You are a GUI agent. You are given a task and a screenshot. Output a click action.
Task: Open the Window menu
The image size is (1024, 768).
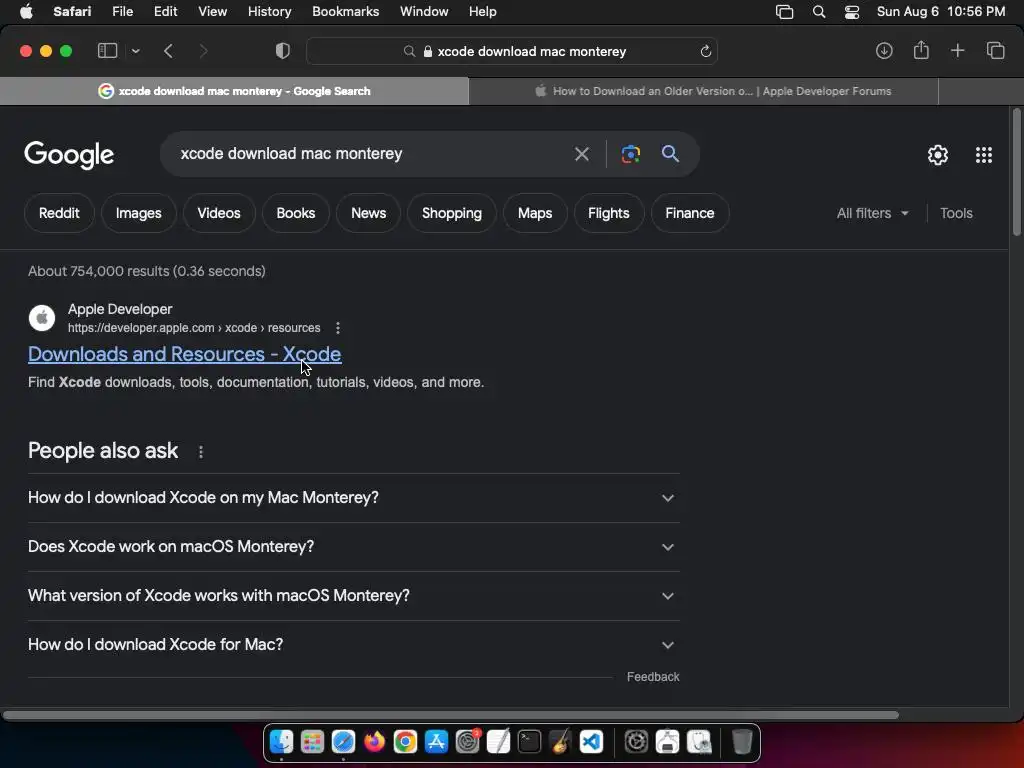click(424, 11)
